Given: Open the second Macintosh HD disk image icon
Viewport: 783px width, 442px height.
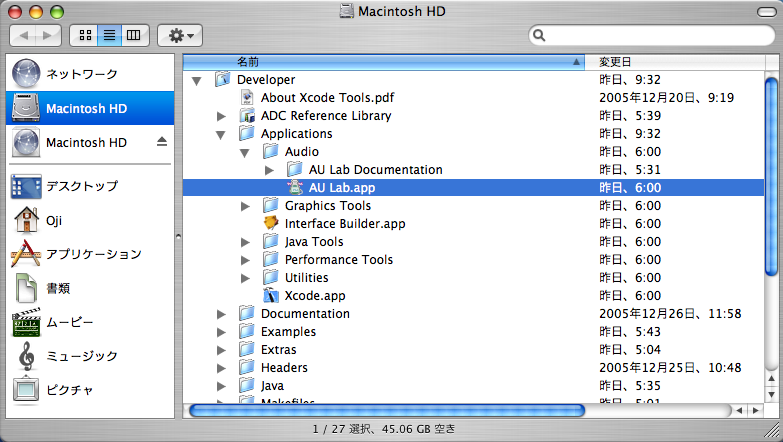Looking at the screenshot, I should click(26, 142).
